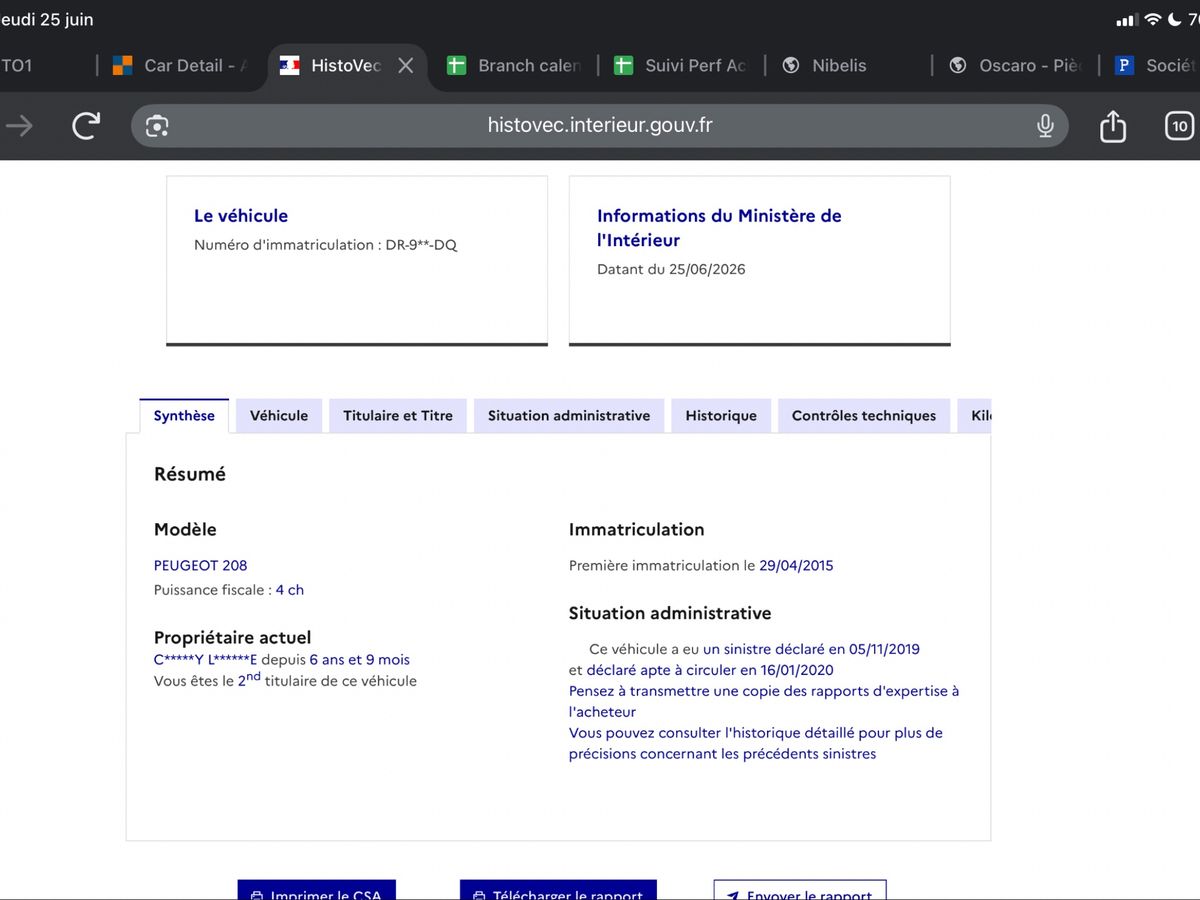
Task: Tap the histovec.interieur.gouv.fr address field
Action: tap(600, 125)
